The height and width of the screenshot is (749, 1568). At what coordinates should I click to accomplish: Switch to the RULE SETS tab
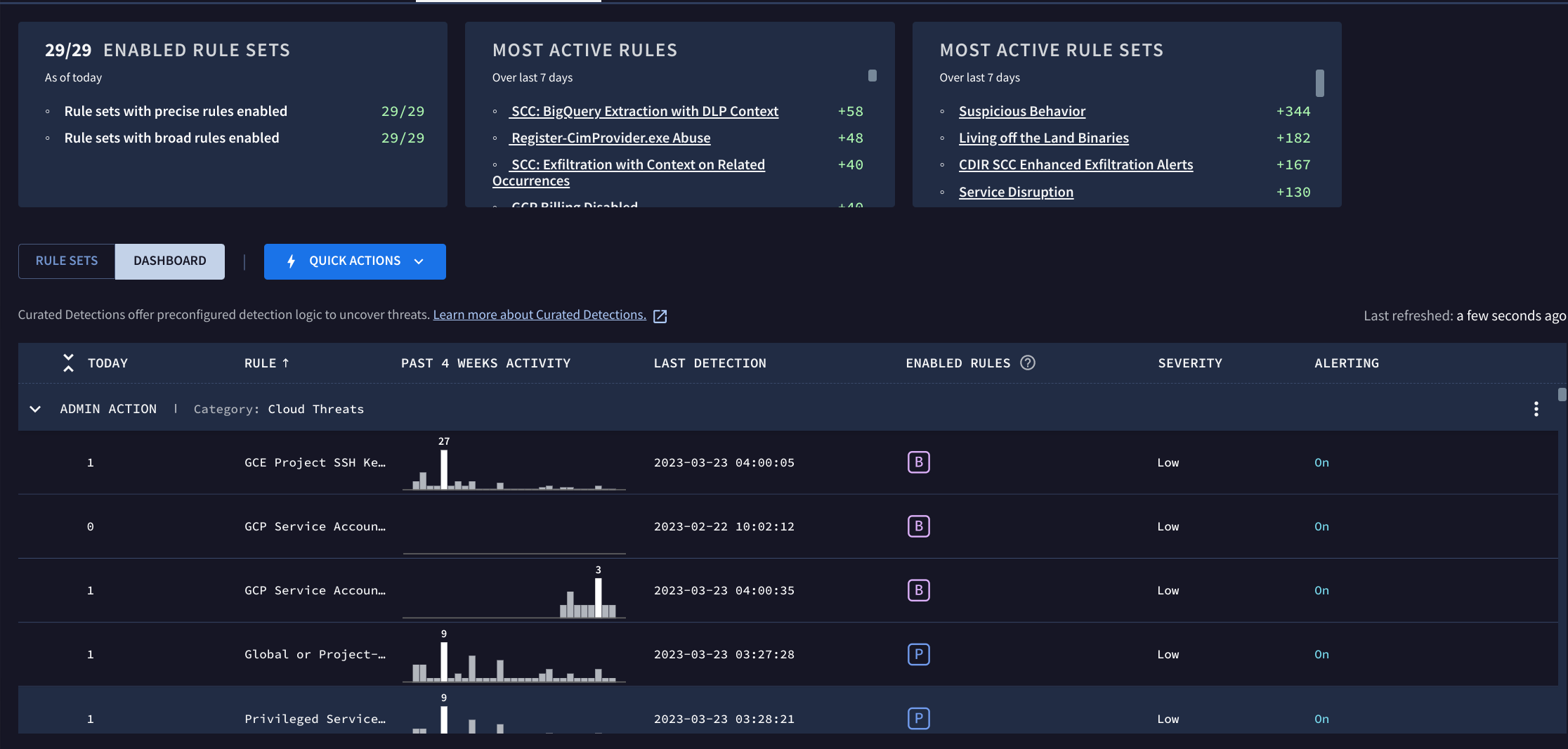click(66, 261)
